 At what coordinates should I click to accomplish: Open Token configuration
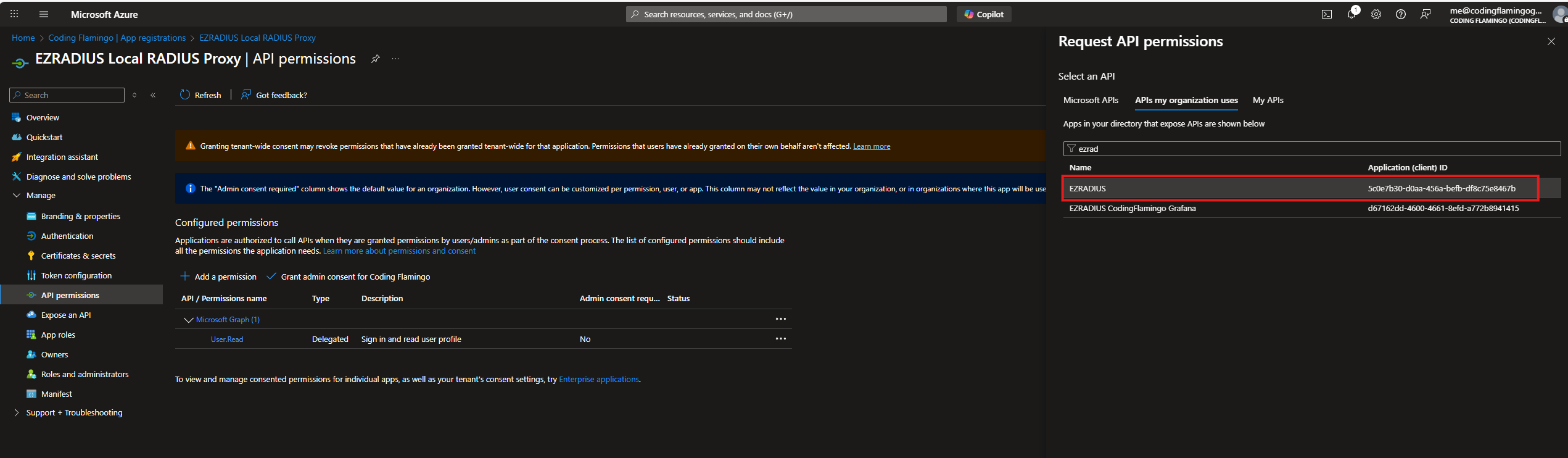pos(76,275)
